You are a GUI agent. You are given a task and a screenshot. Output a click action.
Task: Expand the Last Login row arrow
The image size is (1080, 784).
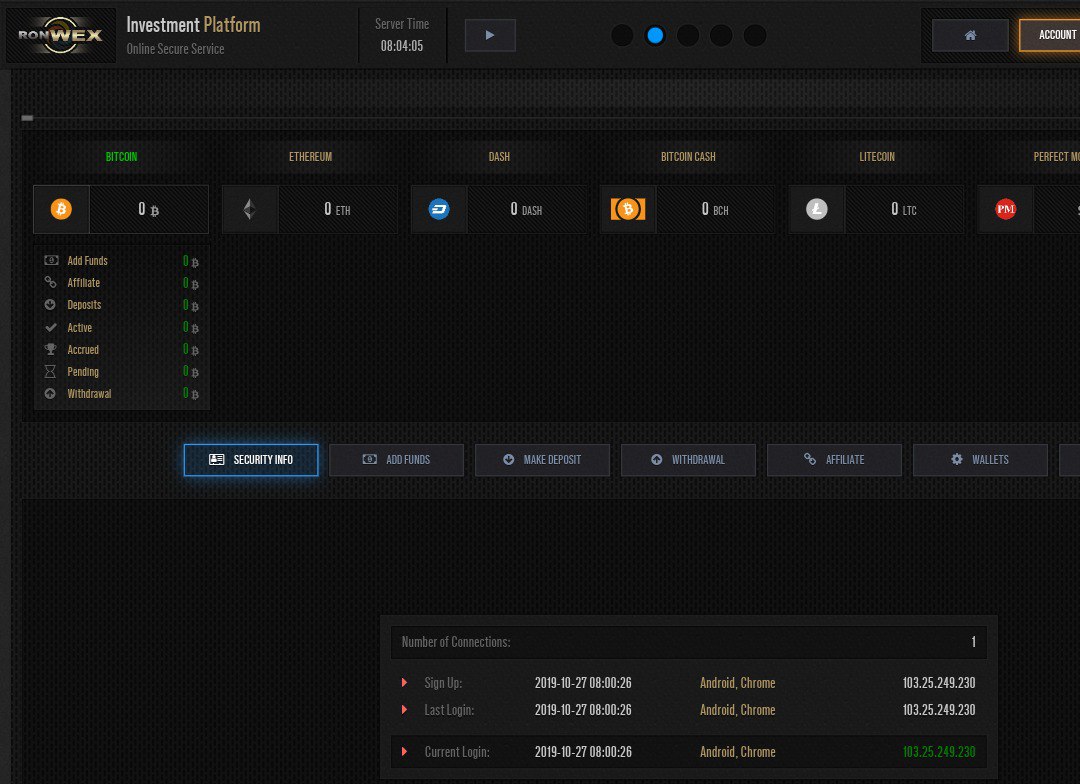tap(404, 710)
